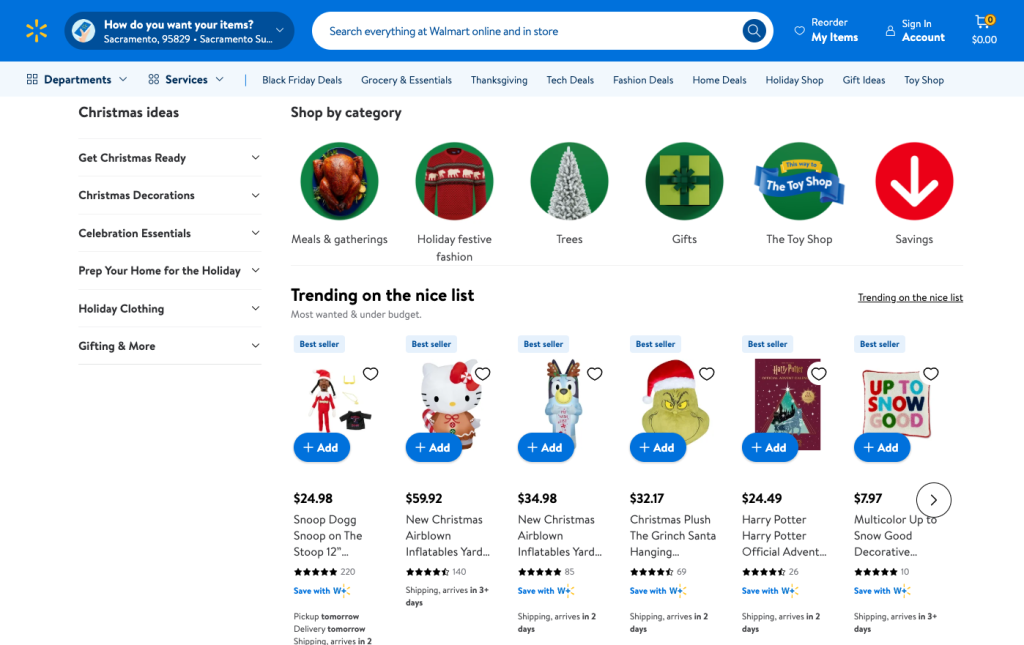
Task: Open the Thanksgiving nav link
Action: pos(499,80)
